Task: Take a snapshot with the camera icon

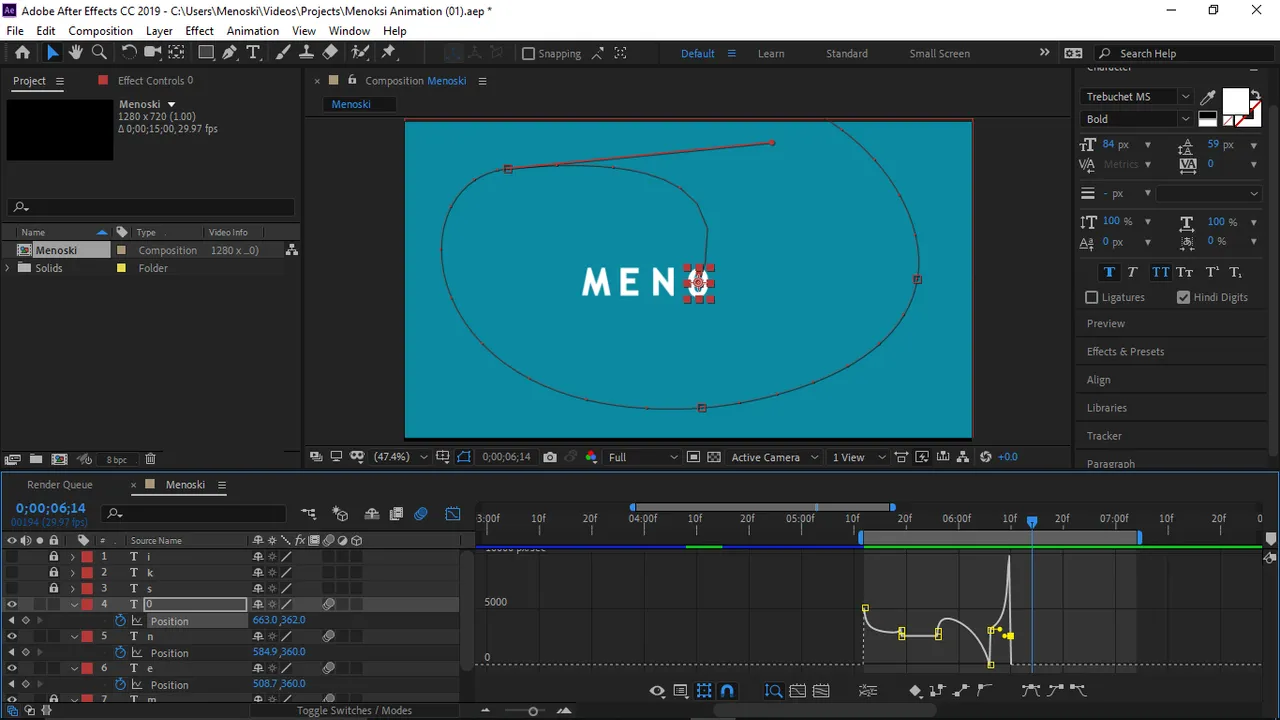Action: [550, 457]
